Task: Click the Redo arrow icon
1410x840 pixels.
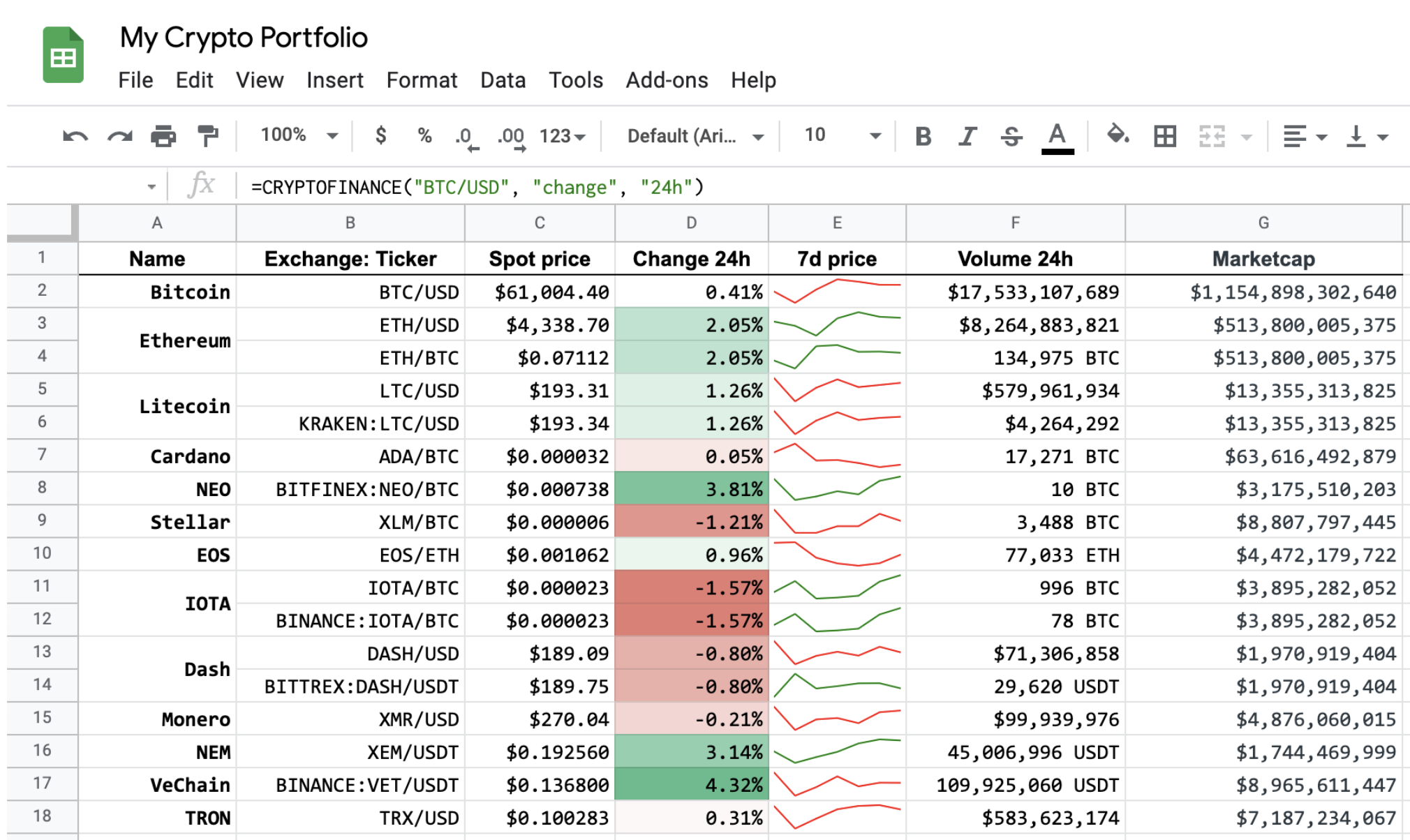Action: [119, 136]
